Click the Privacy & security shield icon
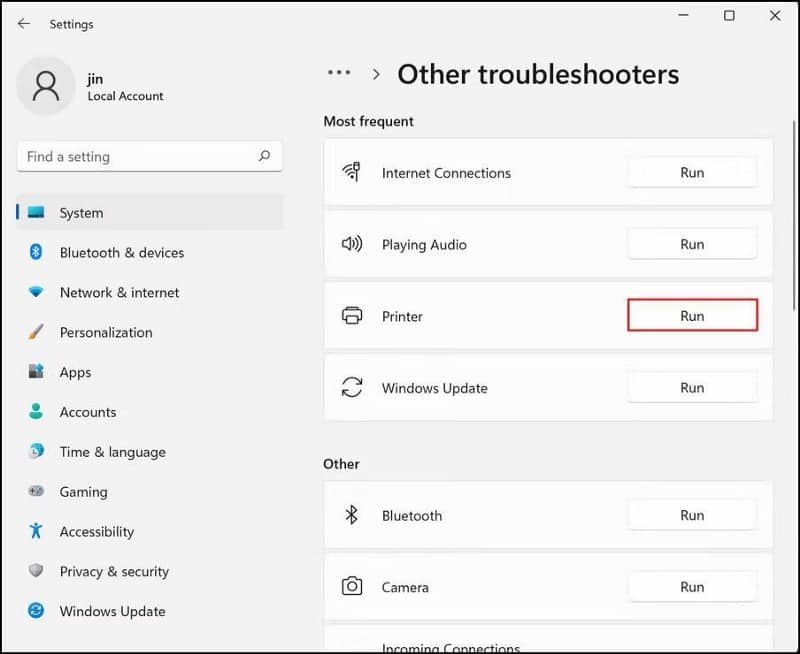The height and width of the screenshot is (654, 800). pos(36,572)
